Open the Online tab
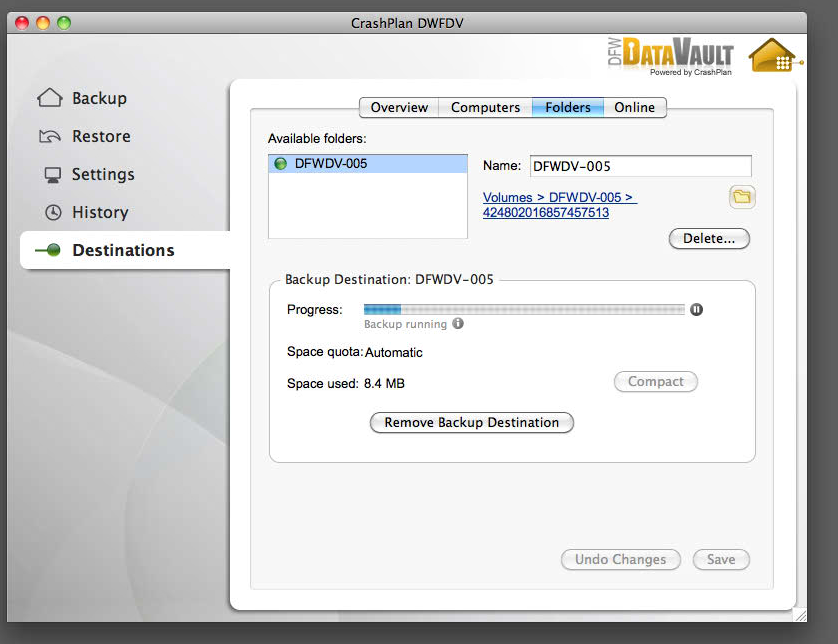This screenshot has width=838, height=644. coord(634,107)
